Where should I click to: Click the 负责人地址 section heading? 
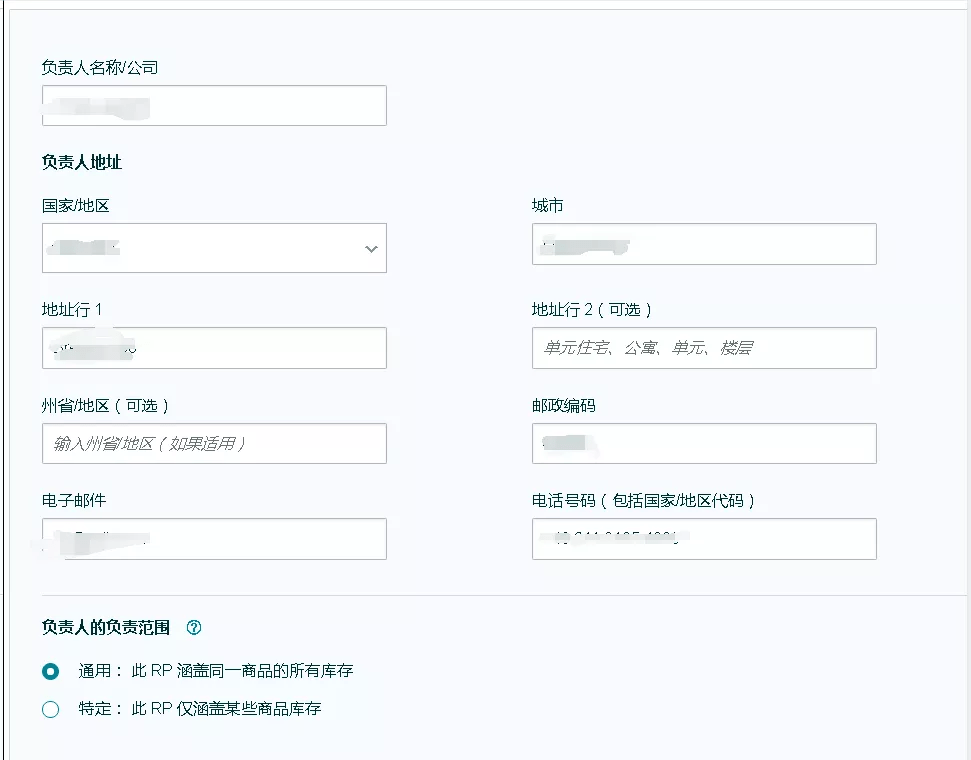point(82,162)
